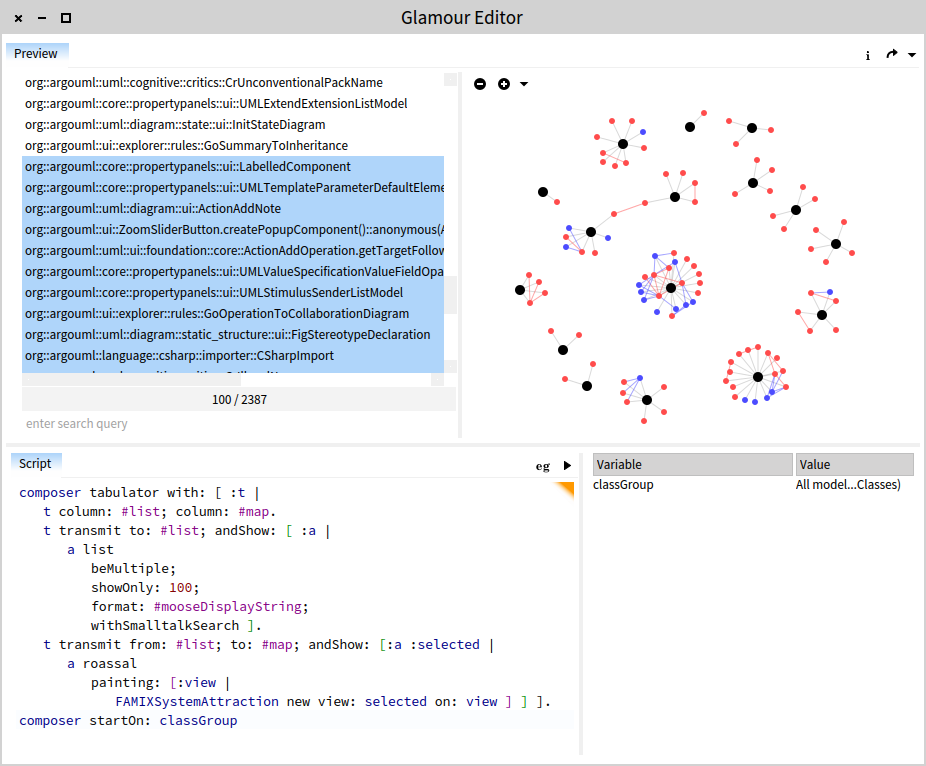The height and width of the screenshot is (766, 926).
Task: Select UMLTemplateParameterDefaultEleme list entry
Action: (233, 188)
